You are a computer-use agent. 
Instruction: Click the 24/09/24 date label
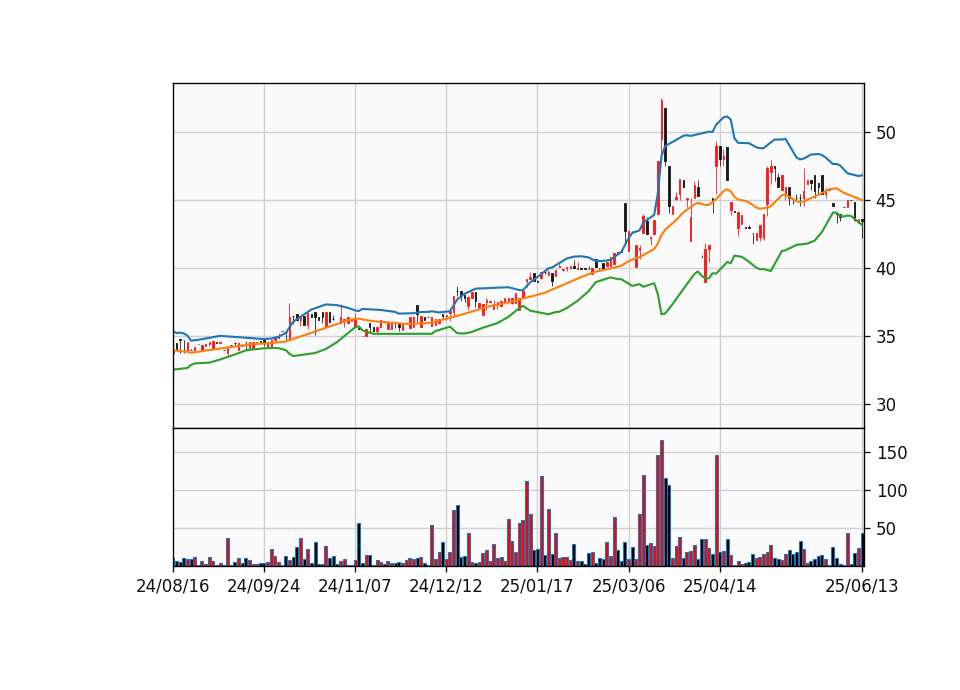tap(264, 586)
